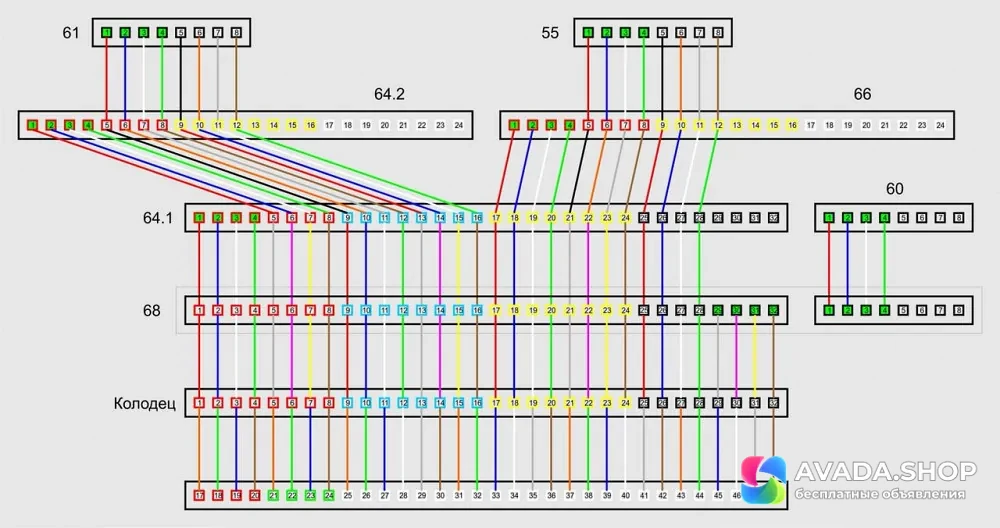Image resolution: width=1000 pixels, height=528 pixels.
Task: Select port 33 on the bottom strip
Action: 496,495
